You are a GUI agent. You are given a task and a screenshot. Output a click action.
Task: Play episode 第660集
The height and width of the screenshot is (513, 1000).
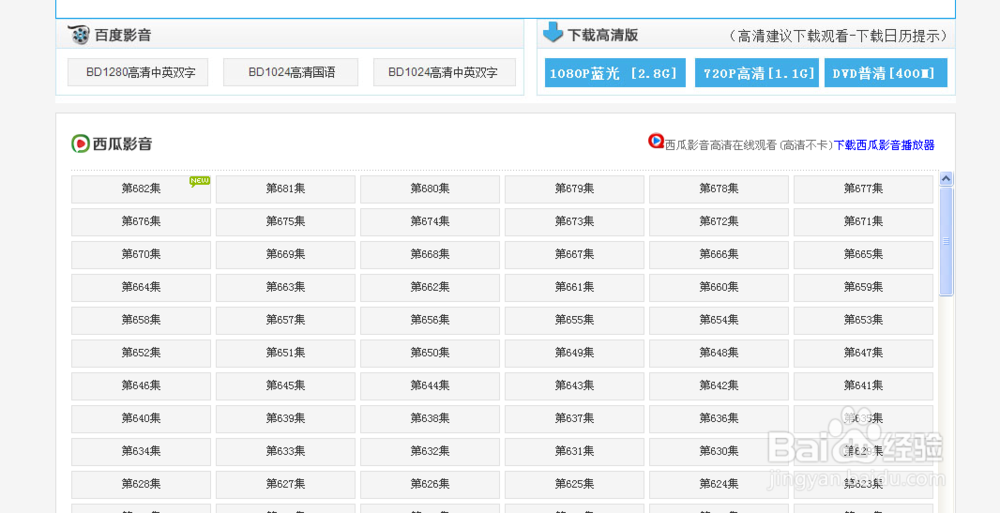pos(719,288)
